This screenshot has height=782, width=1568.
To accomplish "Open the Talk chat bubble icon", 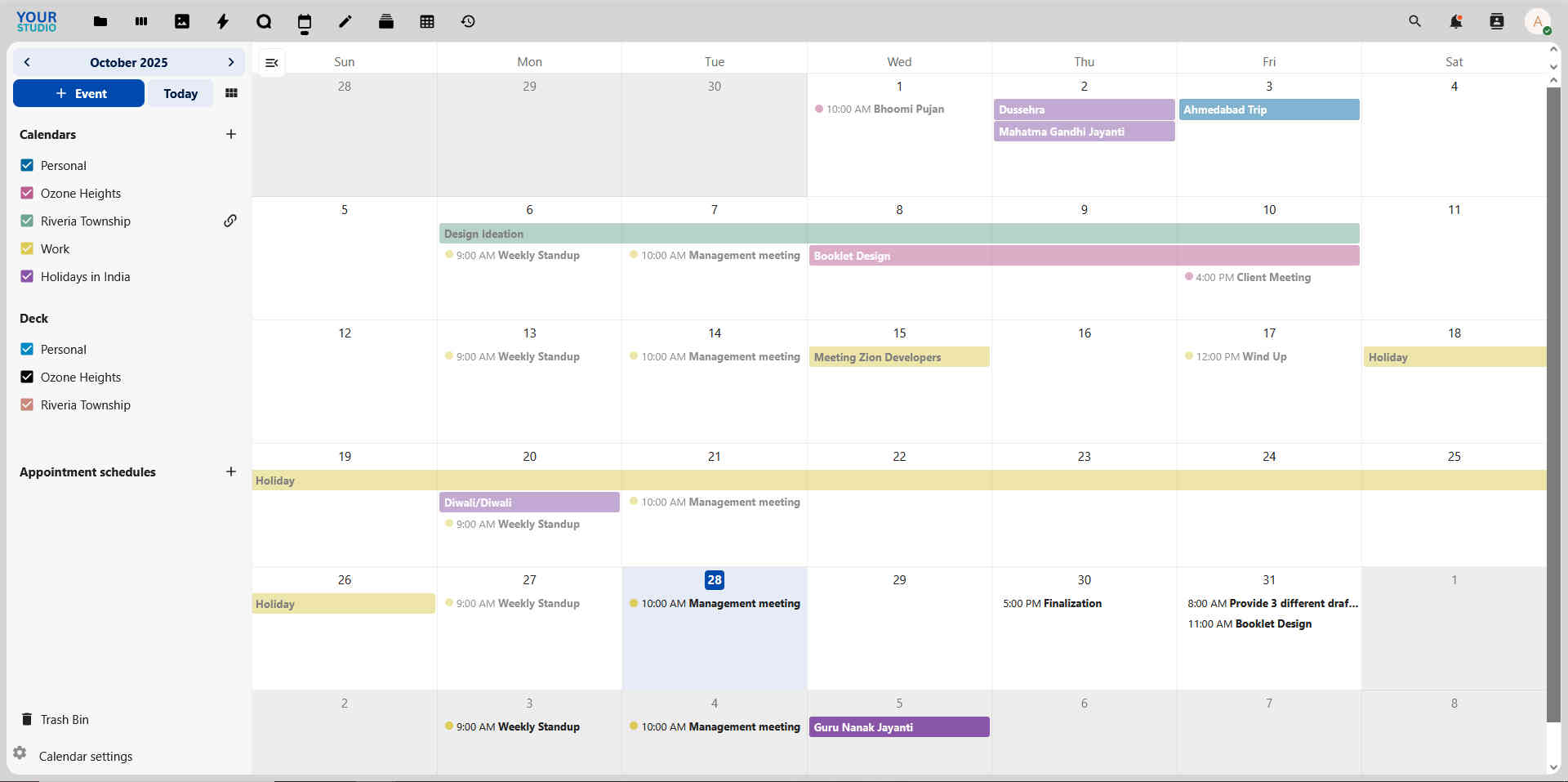I will tap(264, 22).
